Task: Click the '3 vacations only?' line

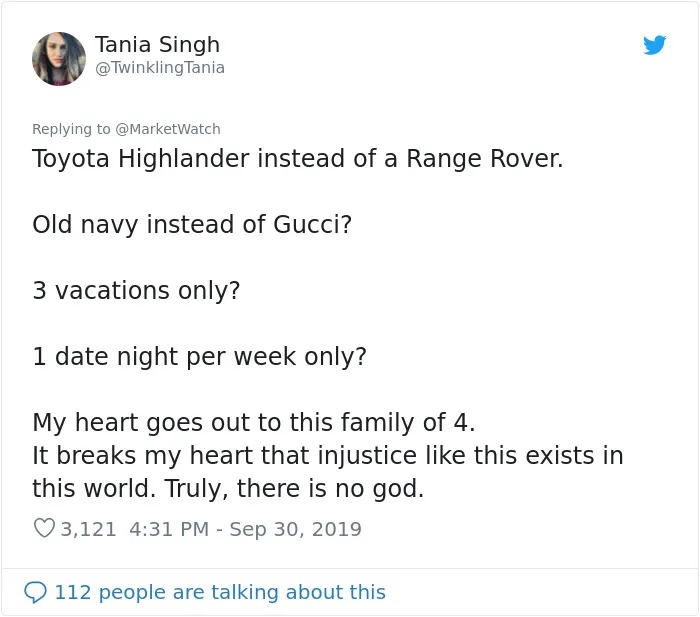Action: click(x=136, y=291)
